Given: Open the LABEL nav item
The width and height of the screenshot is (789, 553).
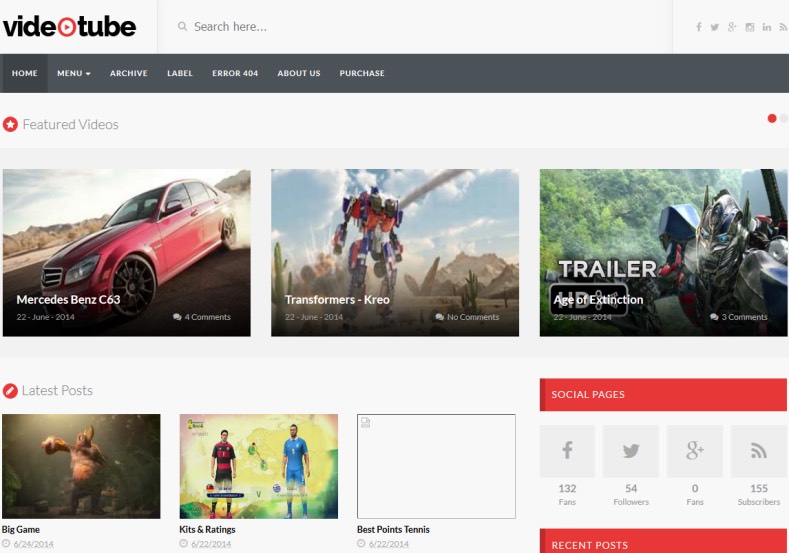Looking at the screenshot, I should [x=180, y=73].
